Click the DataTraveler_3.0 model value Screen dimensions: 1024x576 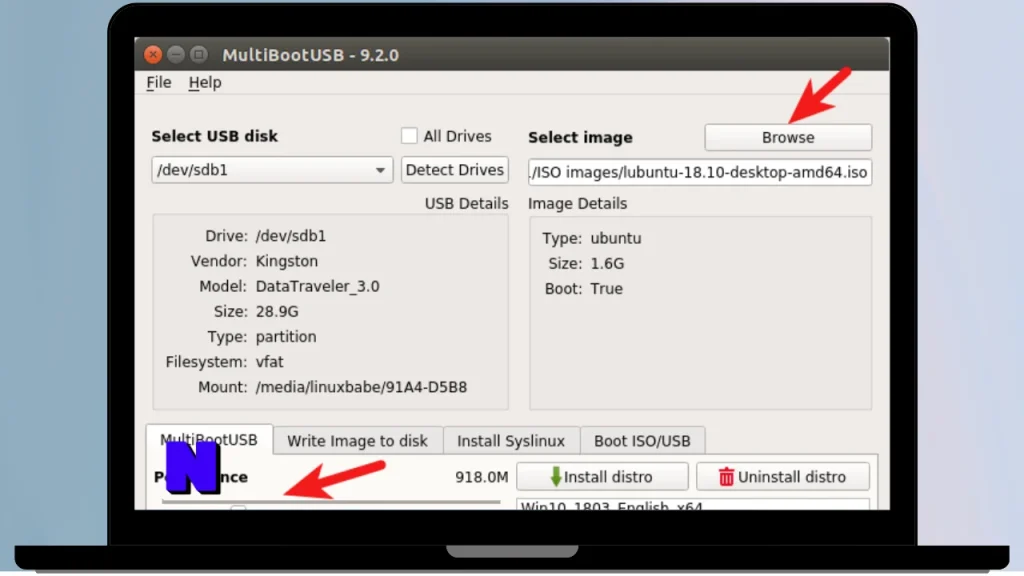coord(317,287)
